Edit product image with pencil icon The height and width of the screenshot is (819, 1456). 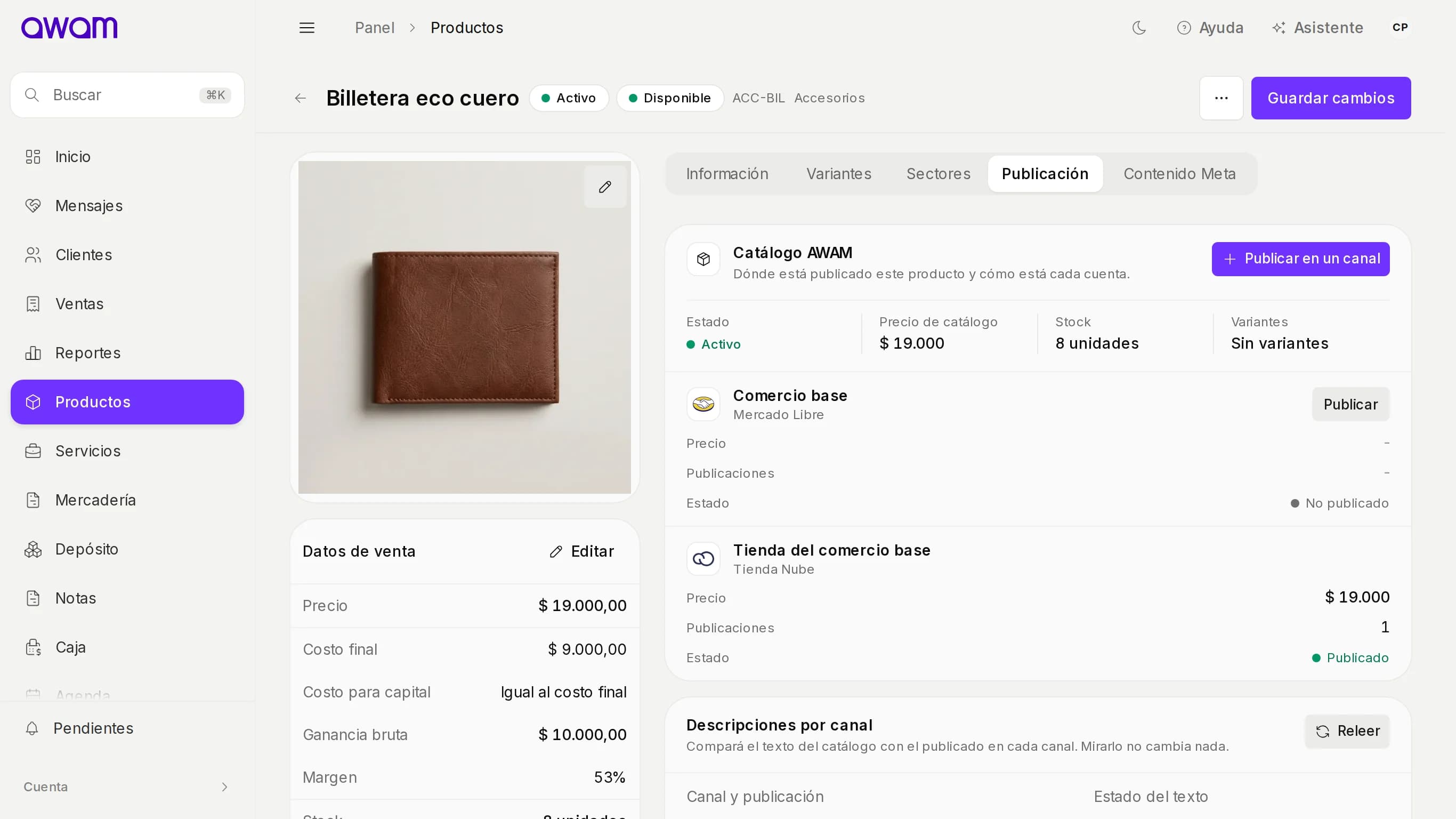[605, 187]
